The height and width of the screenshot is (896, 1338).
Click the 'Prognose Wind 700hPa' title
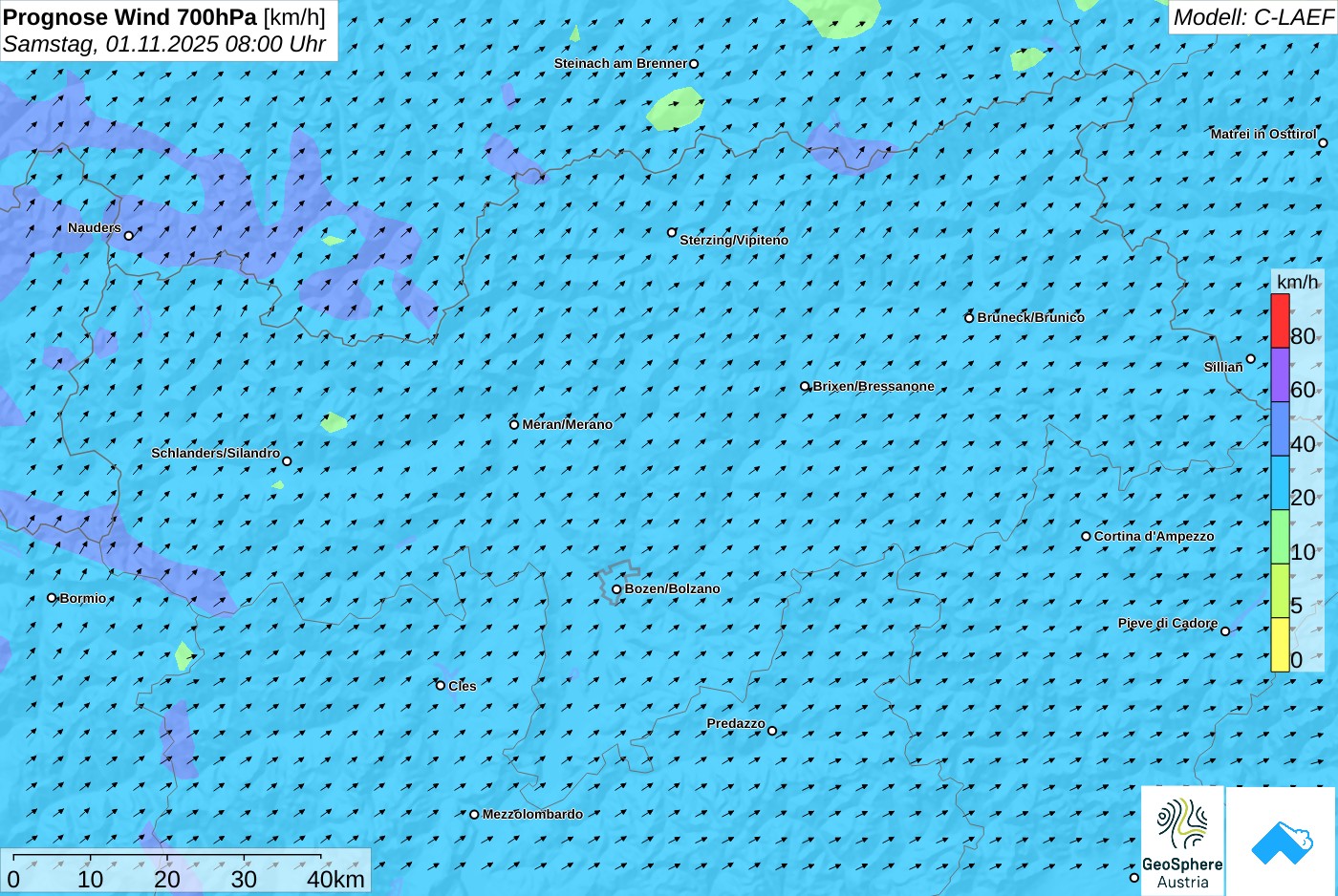pos(130,16)
